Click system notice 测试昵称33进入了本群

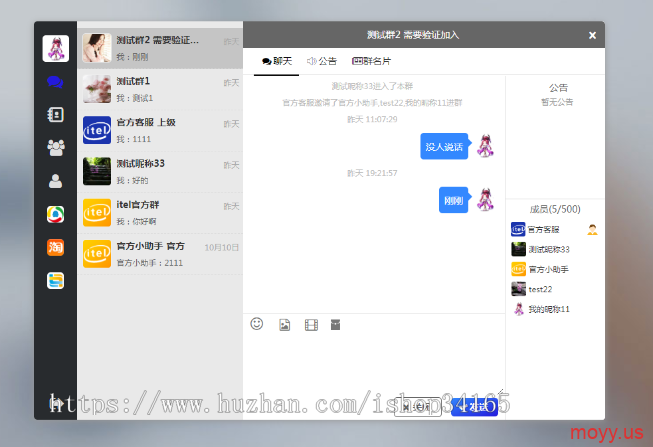pyautogui.click(x=372, y=86)
